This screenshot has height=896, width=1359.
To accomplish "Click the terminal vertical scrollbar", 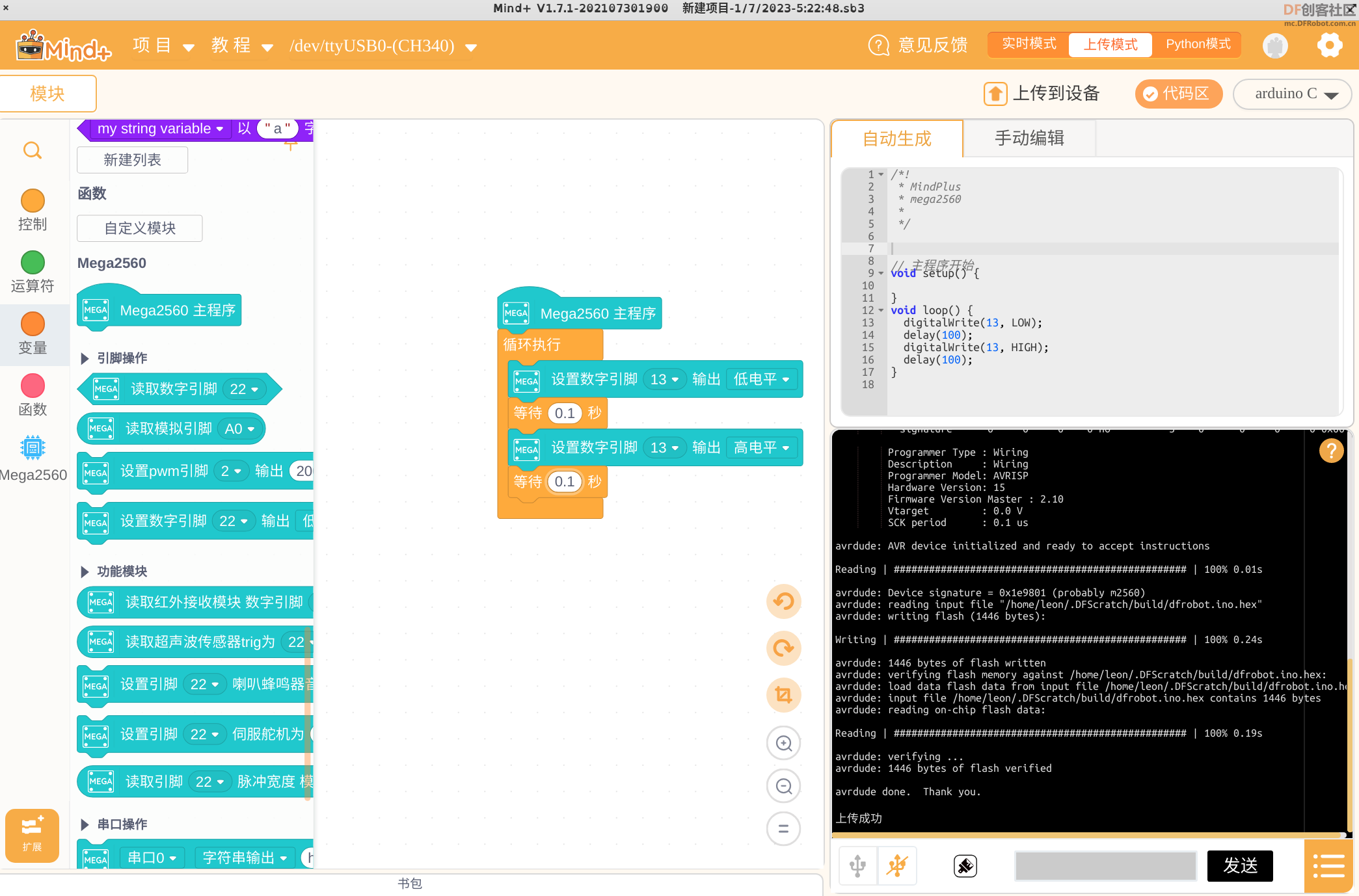I will click(1350, 744).
